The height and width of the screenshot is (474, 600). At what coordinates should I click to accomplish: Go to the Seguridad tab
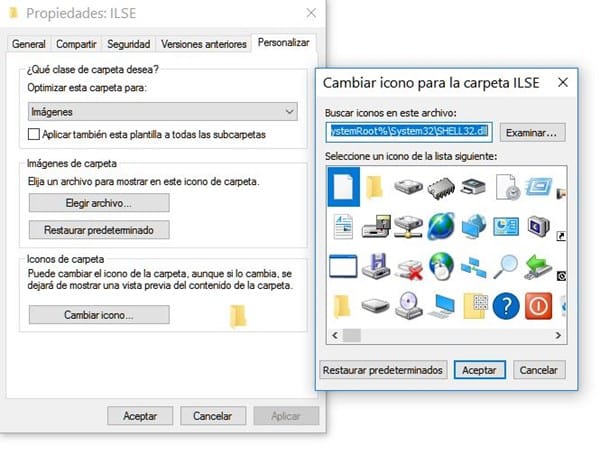tap(129, 44)
